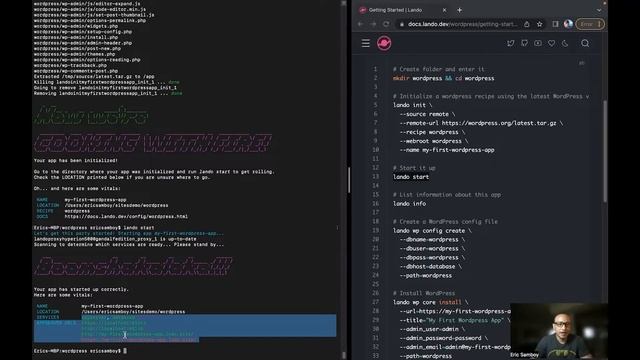
Task: Click docs.lando.dev/config/wordpress.html URL in terminal
Action: pos(126,217)
